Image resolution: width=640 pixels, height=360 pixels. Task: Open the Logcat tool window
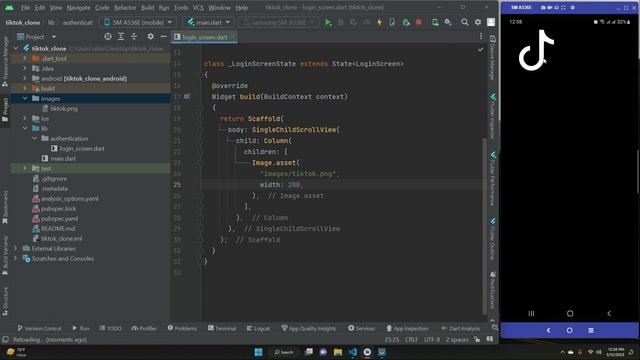click(x=258, y=328)
